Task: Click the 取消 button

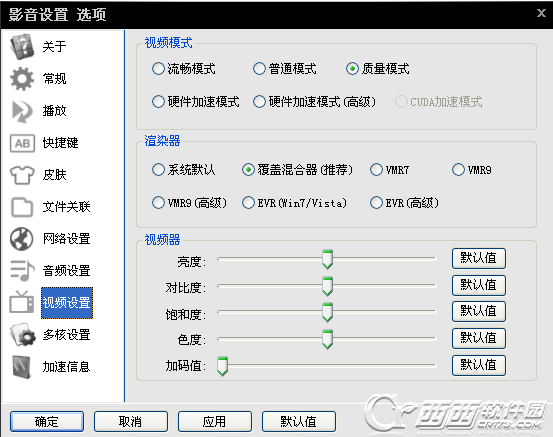Action: 130,421
